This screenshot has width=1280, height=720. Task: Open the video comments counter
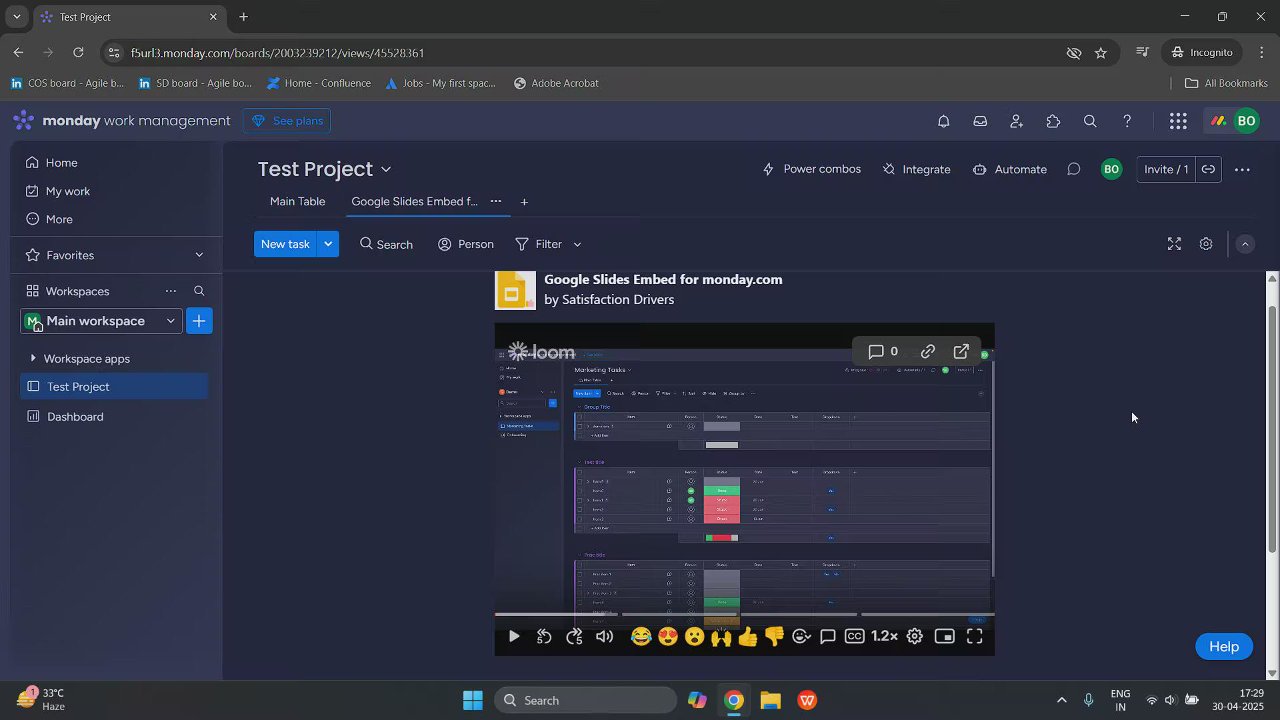882,352
